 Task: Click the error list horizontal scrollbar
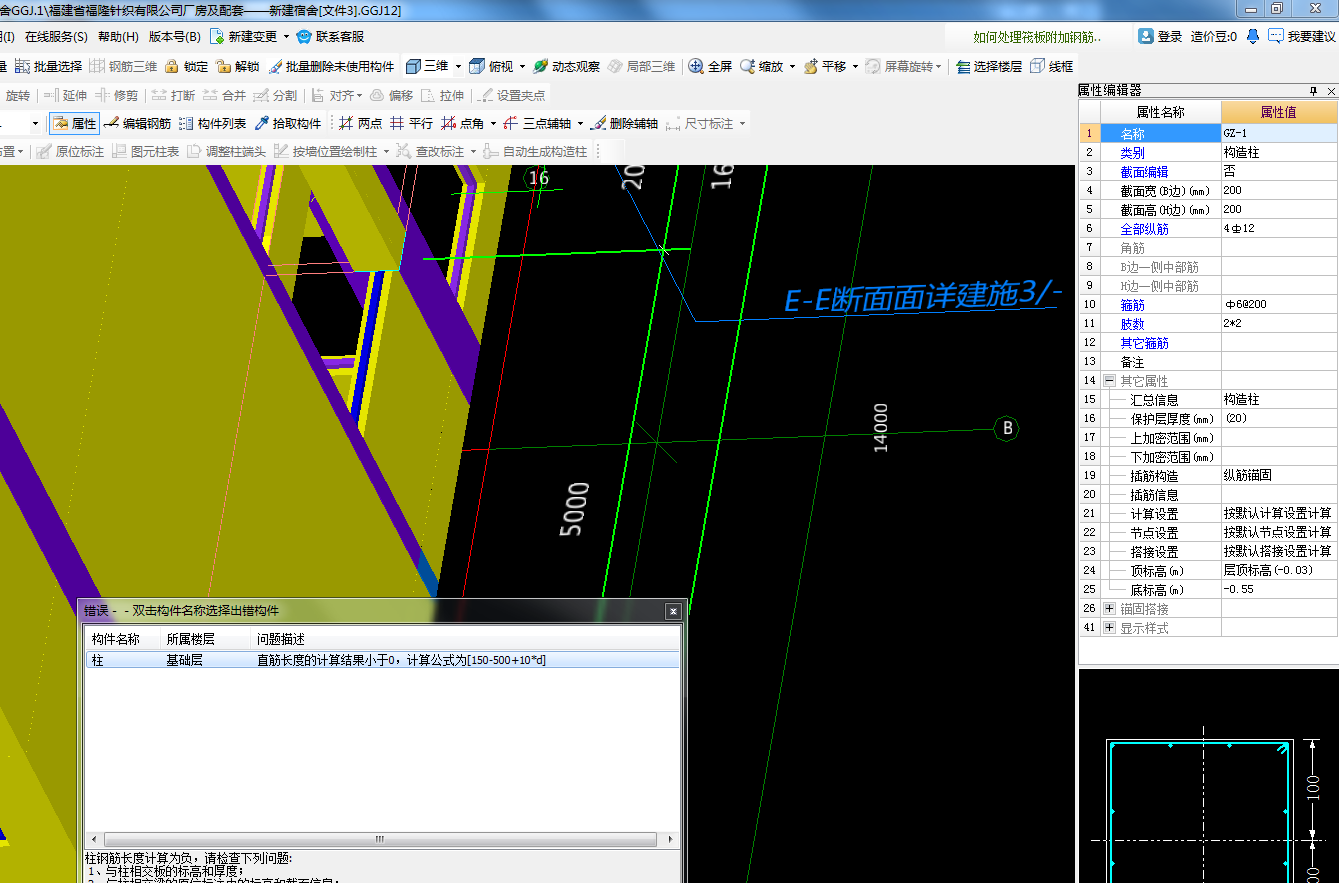point(380,840)
